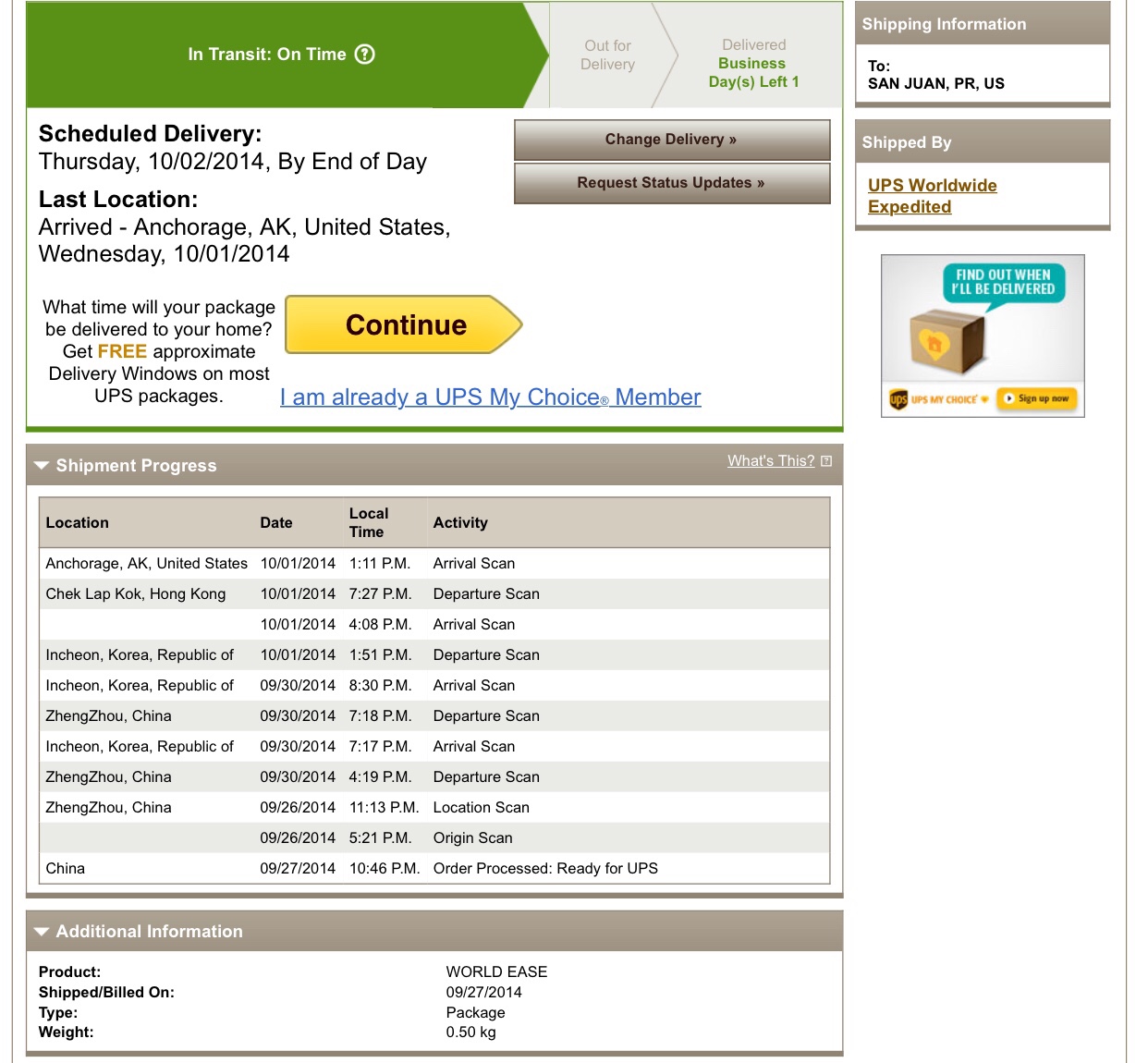This screenshot has height=1063, width=1148.
Task: Click Order Processed: Ready for UPS activity
Action: (x=545, y=869)
